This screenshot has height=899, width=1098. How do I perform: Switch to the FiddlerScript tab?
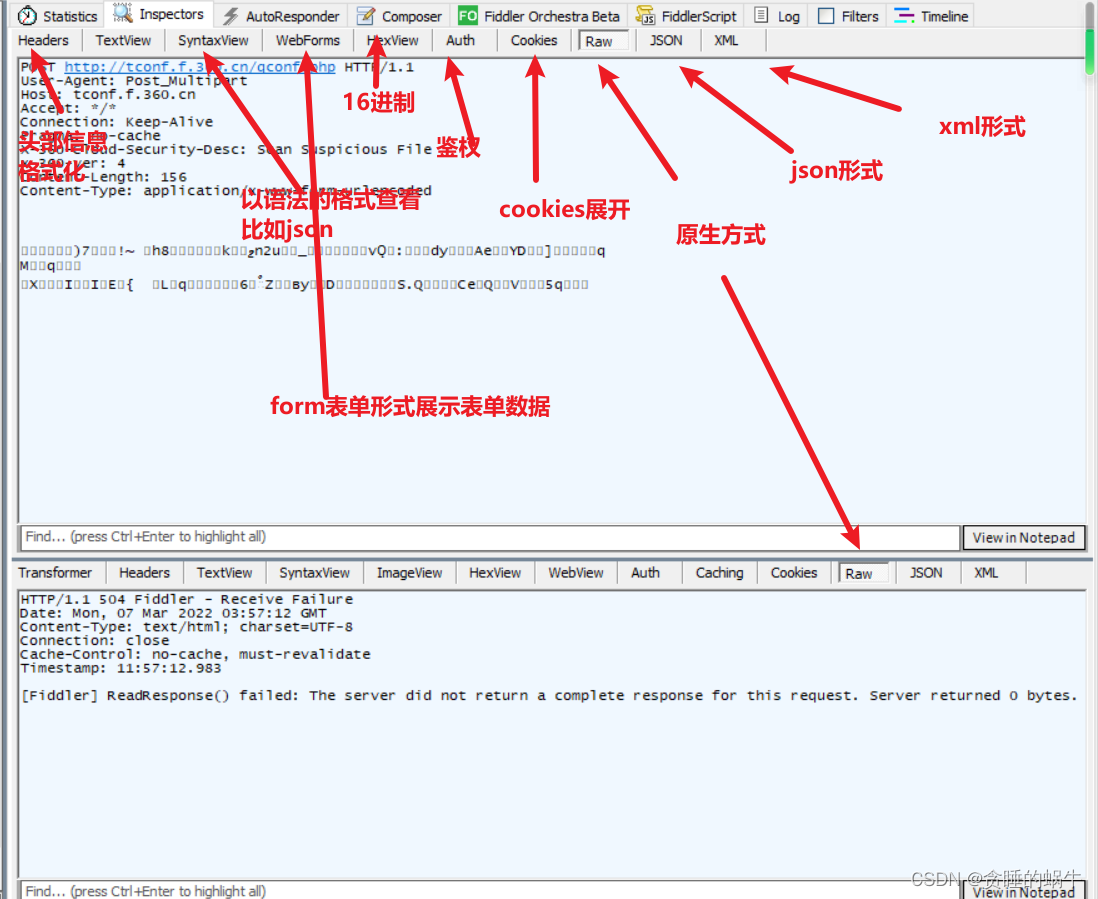[686, 15]
